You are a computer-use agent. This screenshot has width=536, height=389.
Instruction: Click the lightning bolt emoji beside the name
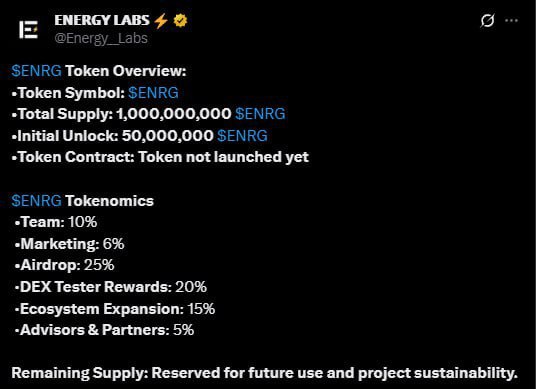point(161,21)
